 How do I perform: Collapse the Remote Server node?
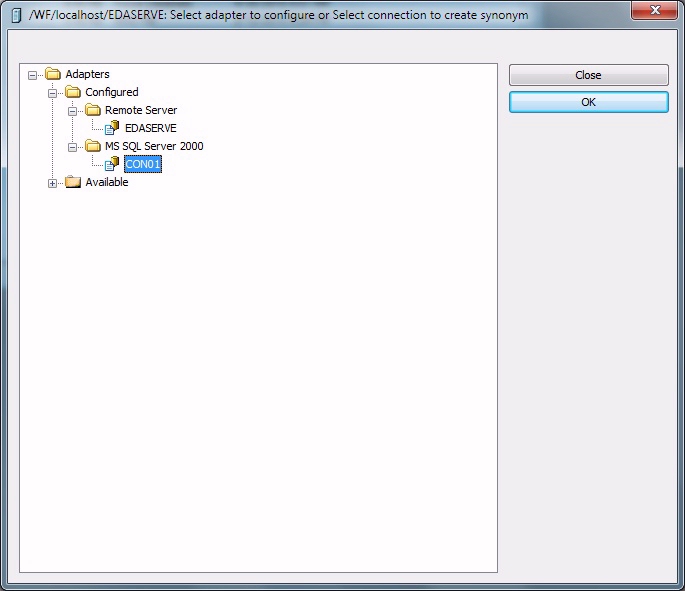point(73,111)
